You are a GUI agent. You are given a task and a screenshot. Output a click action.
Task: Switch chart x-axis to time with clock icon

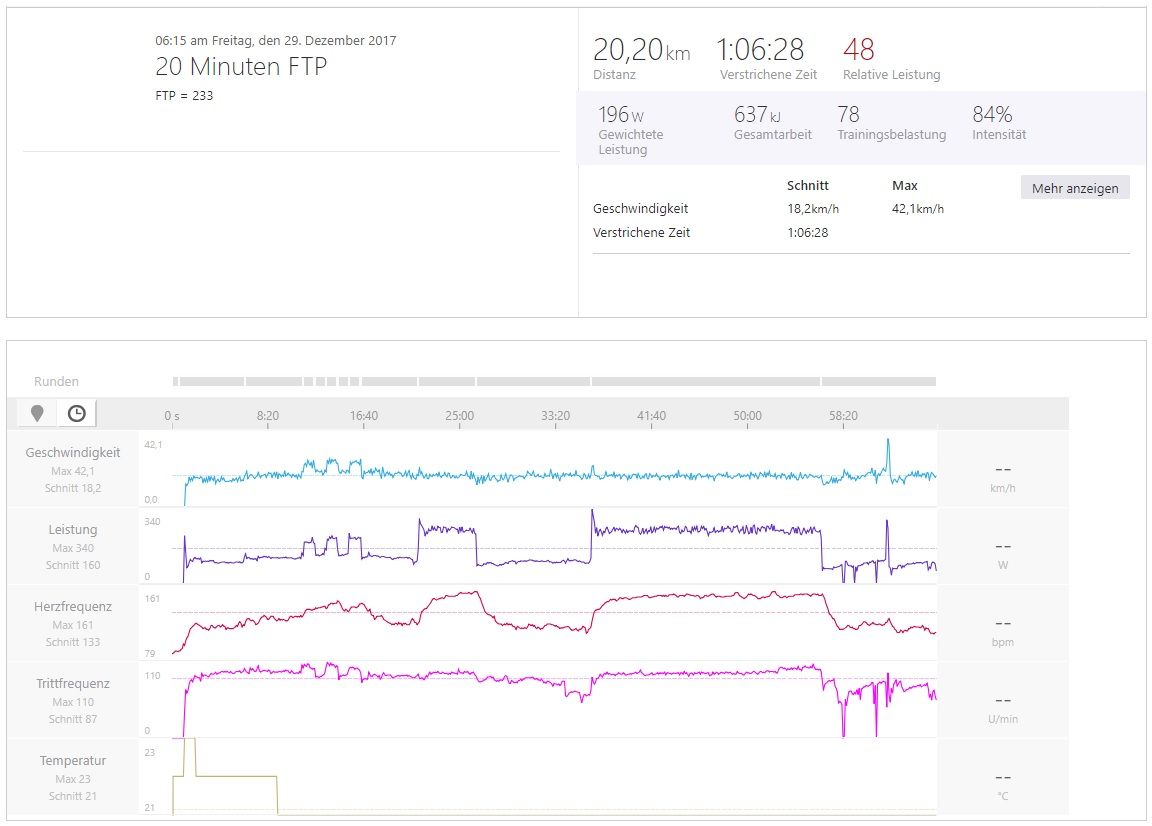coord(77,413)
